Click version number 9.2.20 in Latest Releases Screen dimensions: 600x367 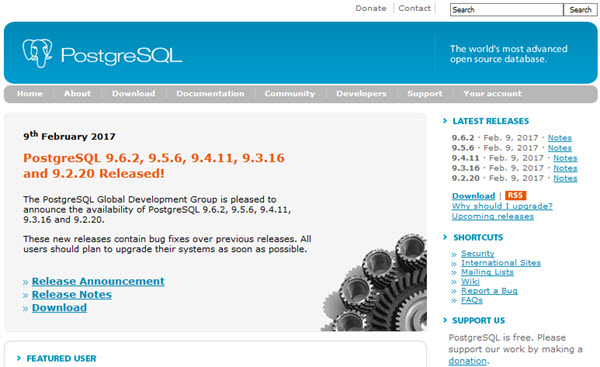click(465, 178)
